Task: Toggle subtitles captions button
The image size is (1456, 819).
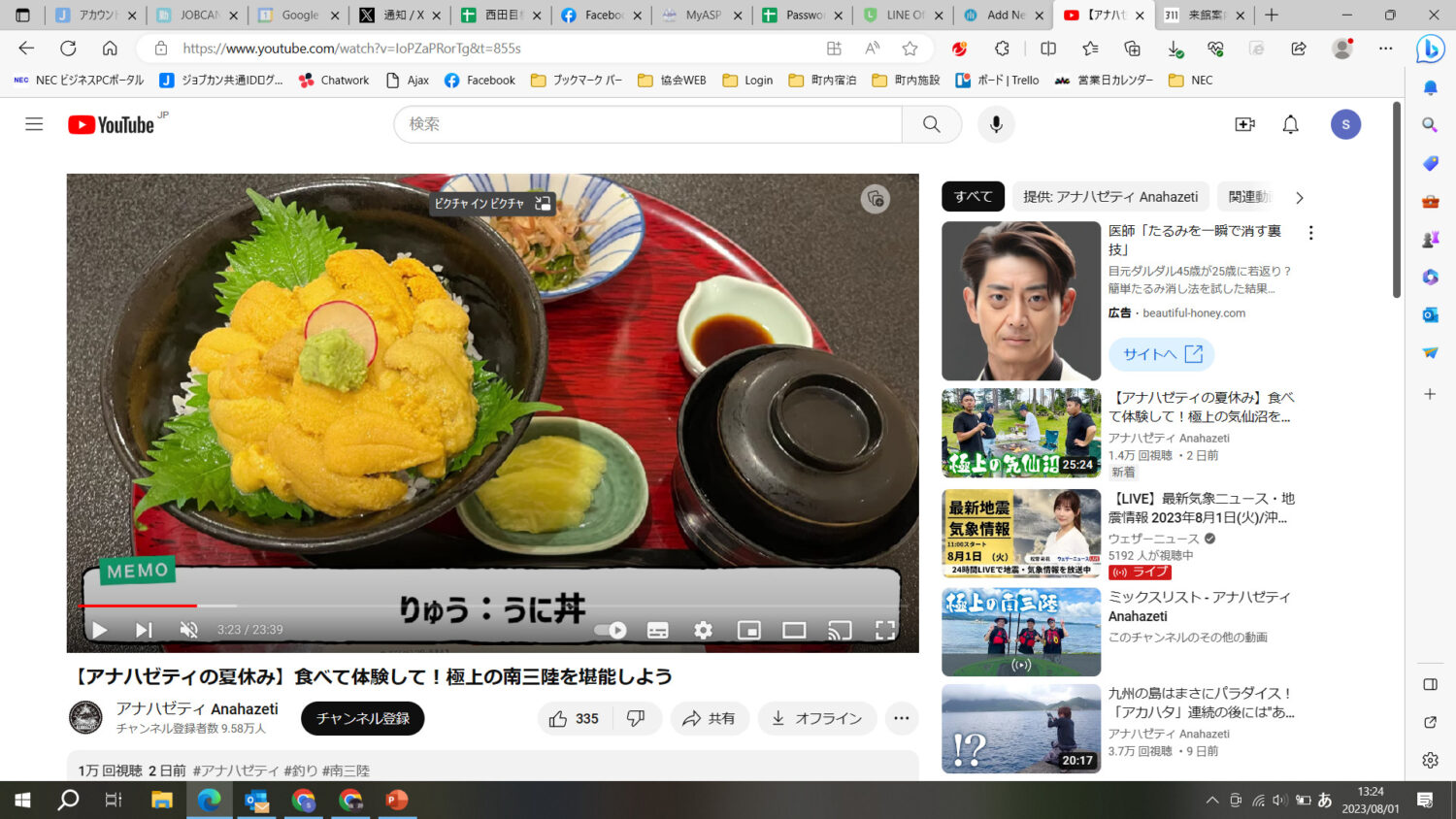Action: point(657,630)
